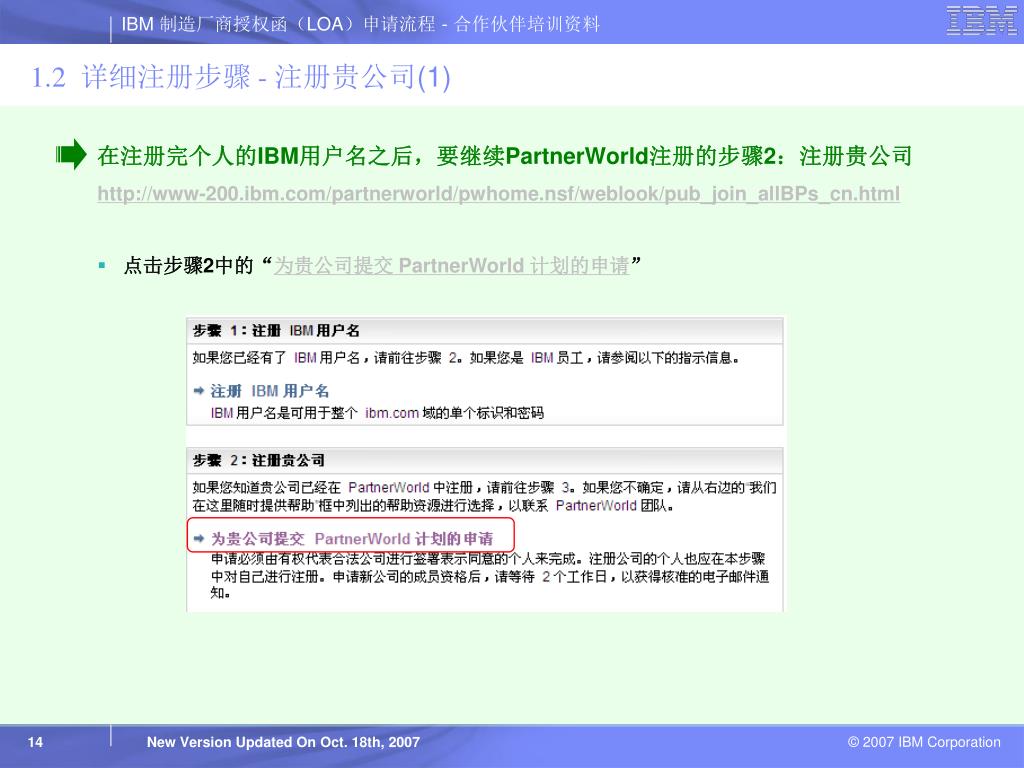1024x768 pixels.
Task: Click "New Version Updated On Oct. 18th, 2007" footer
Action: [283, 742]
